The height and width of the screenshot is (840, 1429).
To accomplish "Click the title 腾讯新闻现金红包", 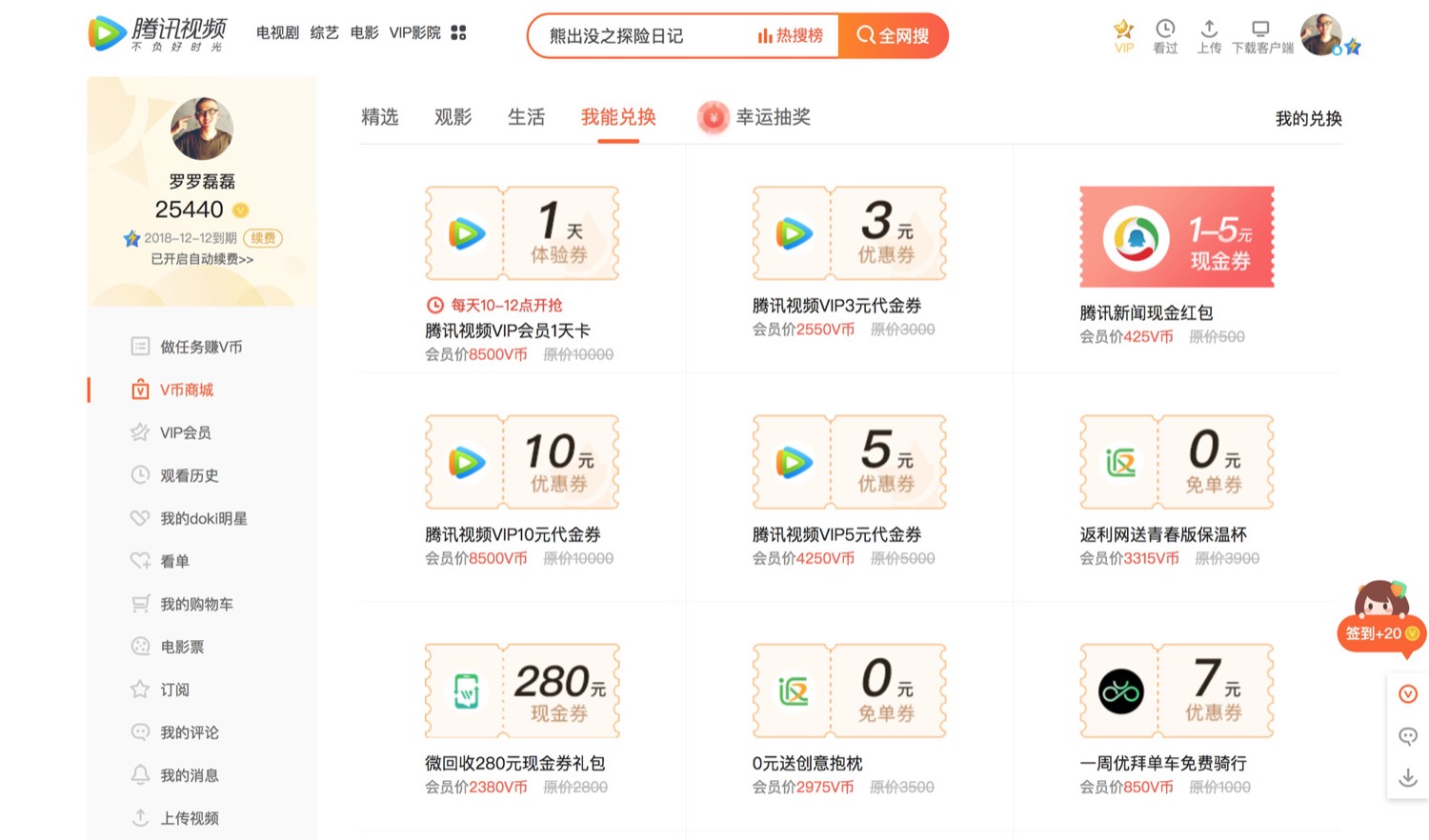I will (x=1146, y=313).
